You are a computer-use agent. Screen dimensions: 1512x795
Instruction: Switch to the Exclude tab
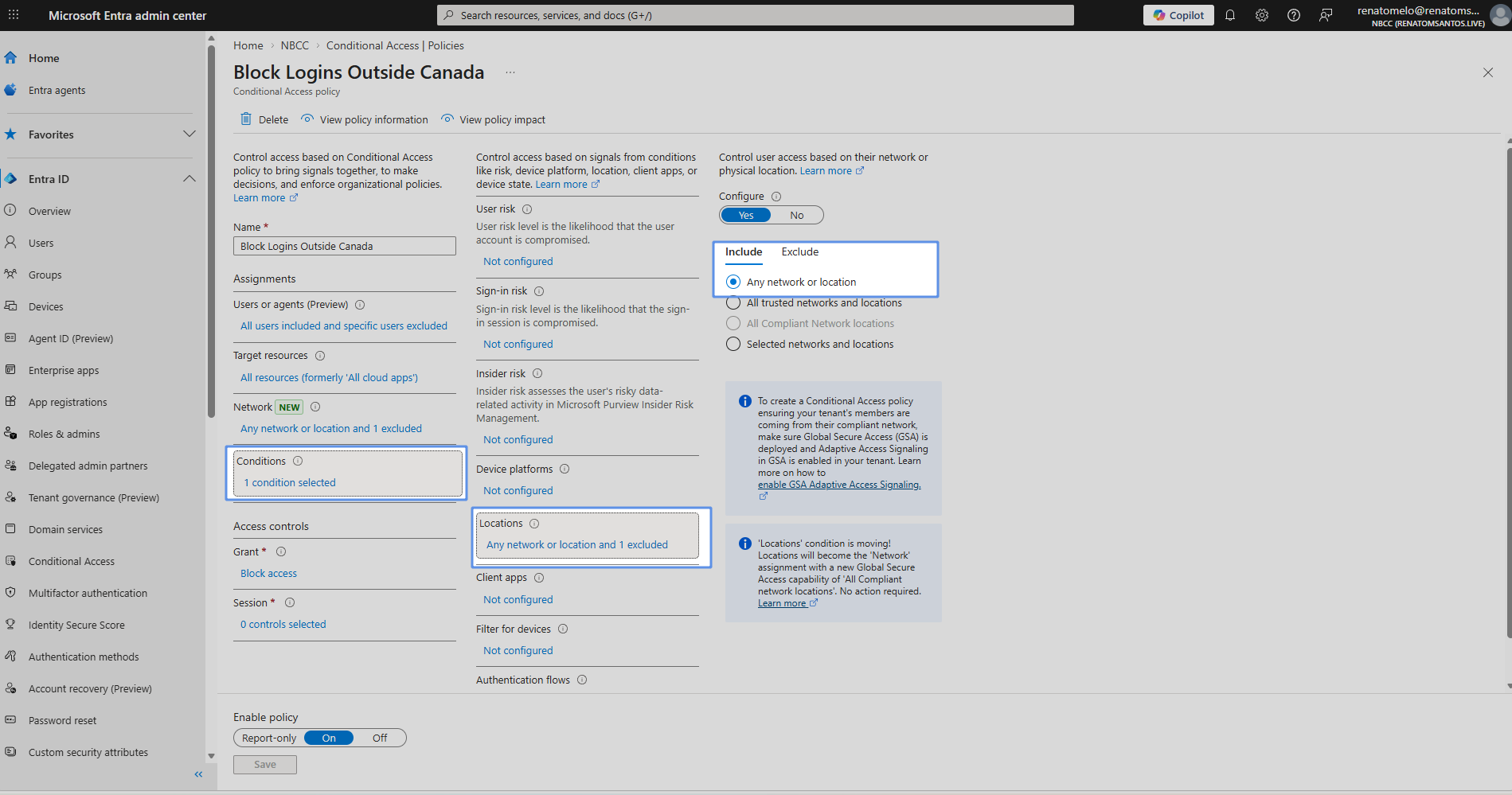(x=800, y=252)
